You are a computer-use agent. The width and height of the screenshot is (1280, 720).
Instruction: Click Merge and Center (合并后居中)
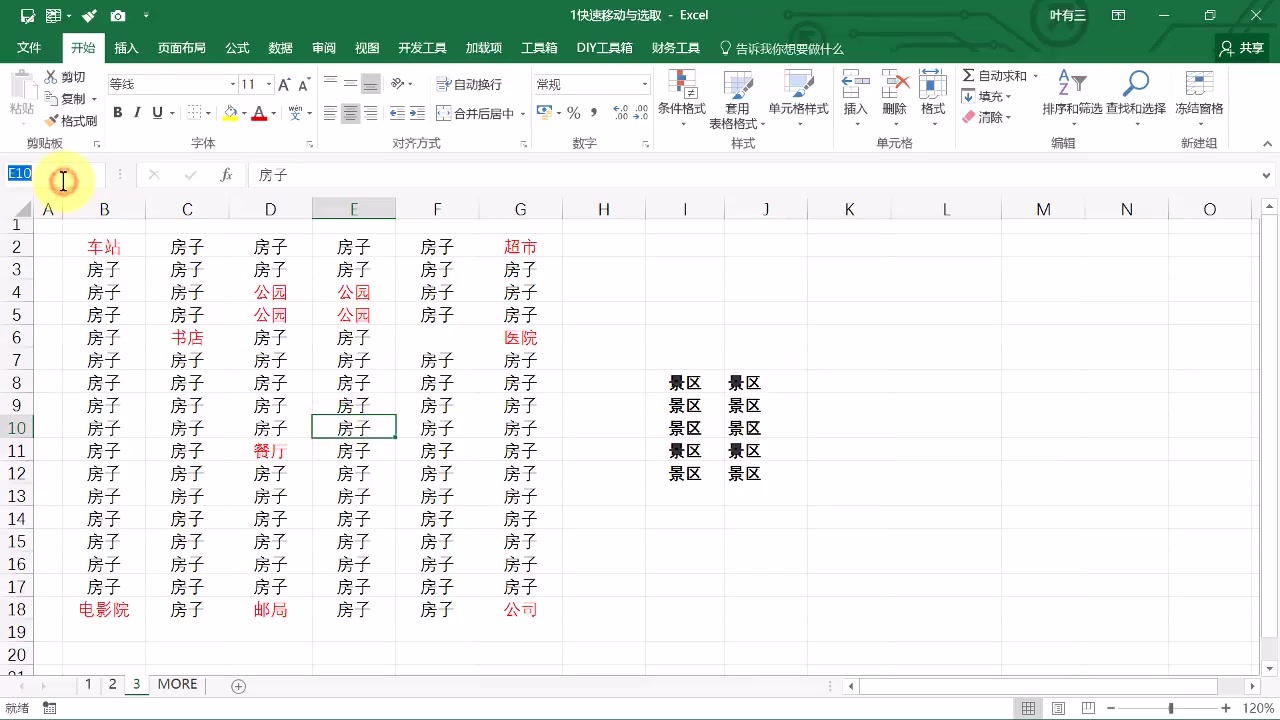475,114
